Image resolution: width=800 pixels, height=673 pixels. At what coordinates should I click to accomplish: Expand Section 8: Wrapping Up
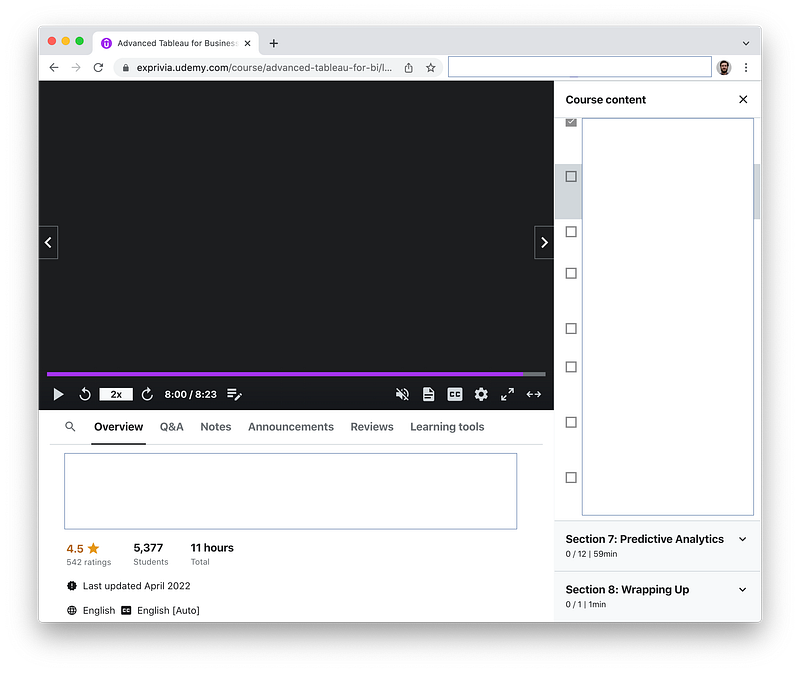coord(658,596)
